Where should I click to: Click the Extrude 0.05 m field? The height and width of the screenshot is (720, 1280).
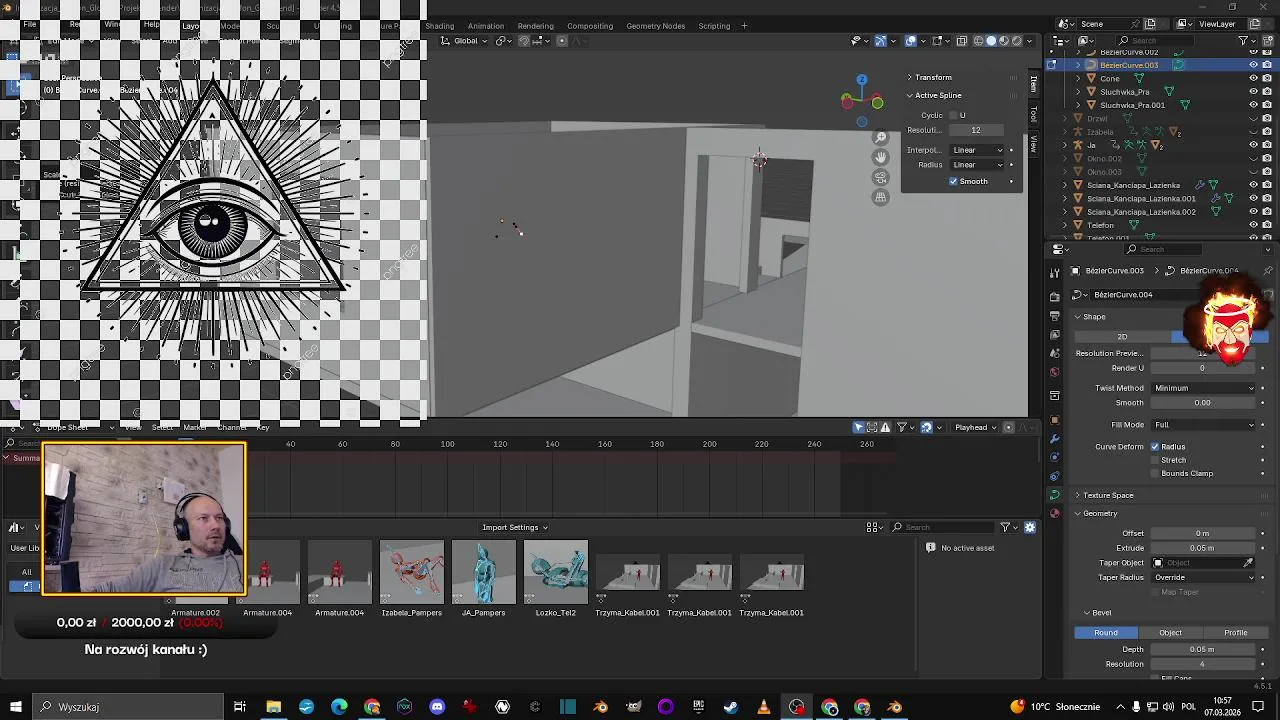1203,548
